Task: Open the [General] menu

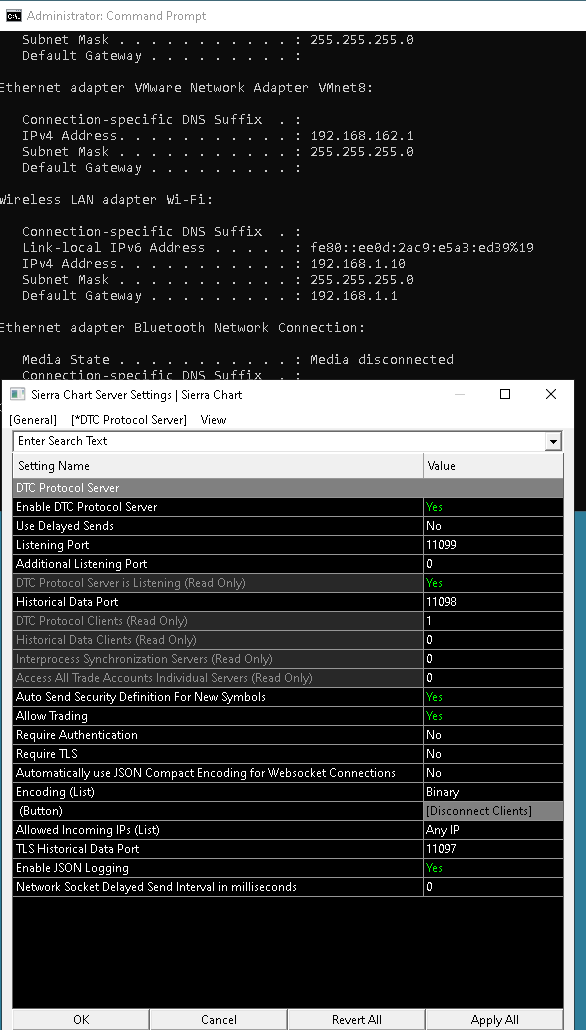Action: pos(33,420)
